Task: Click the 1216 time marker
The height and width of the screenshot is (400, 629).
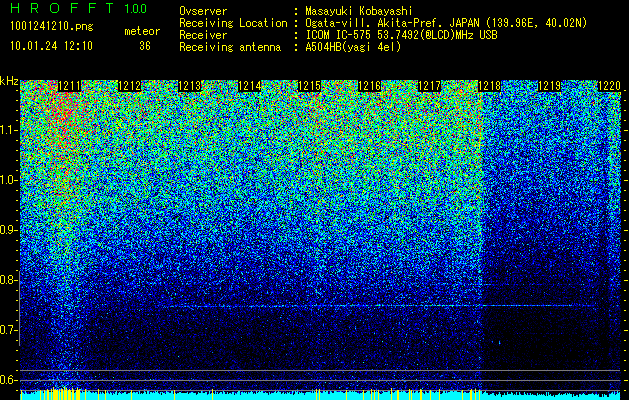Action: coord(369,86)
